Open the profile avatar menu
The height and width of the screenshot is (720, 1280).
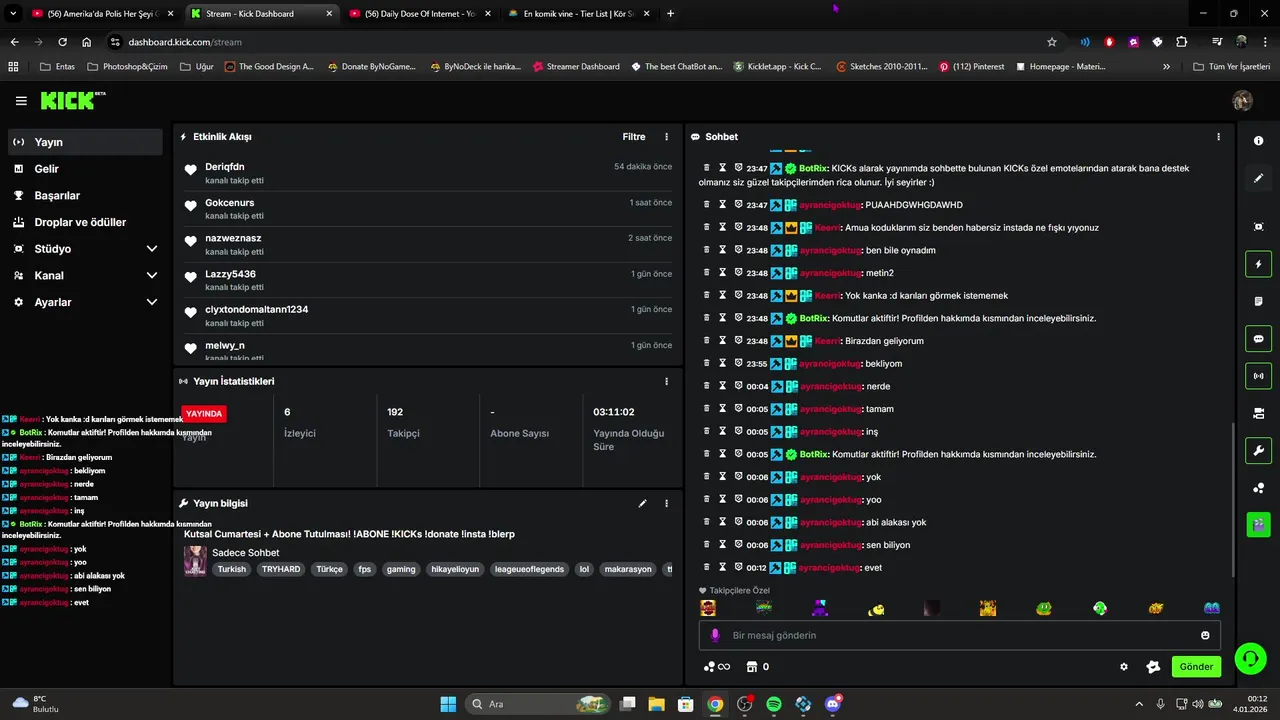click(x=1242, y=101)
